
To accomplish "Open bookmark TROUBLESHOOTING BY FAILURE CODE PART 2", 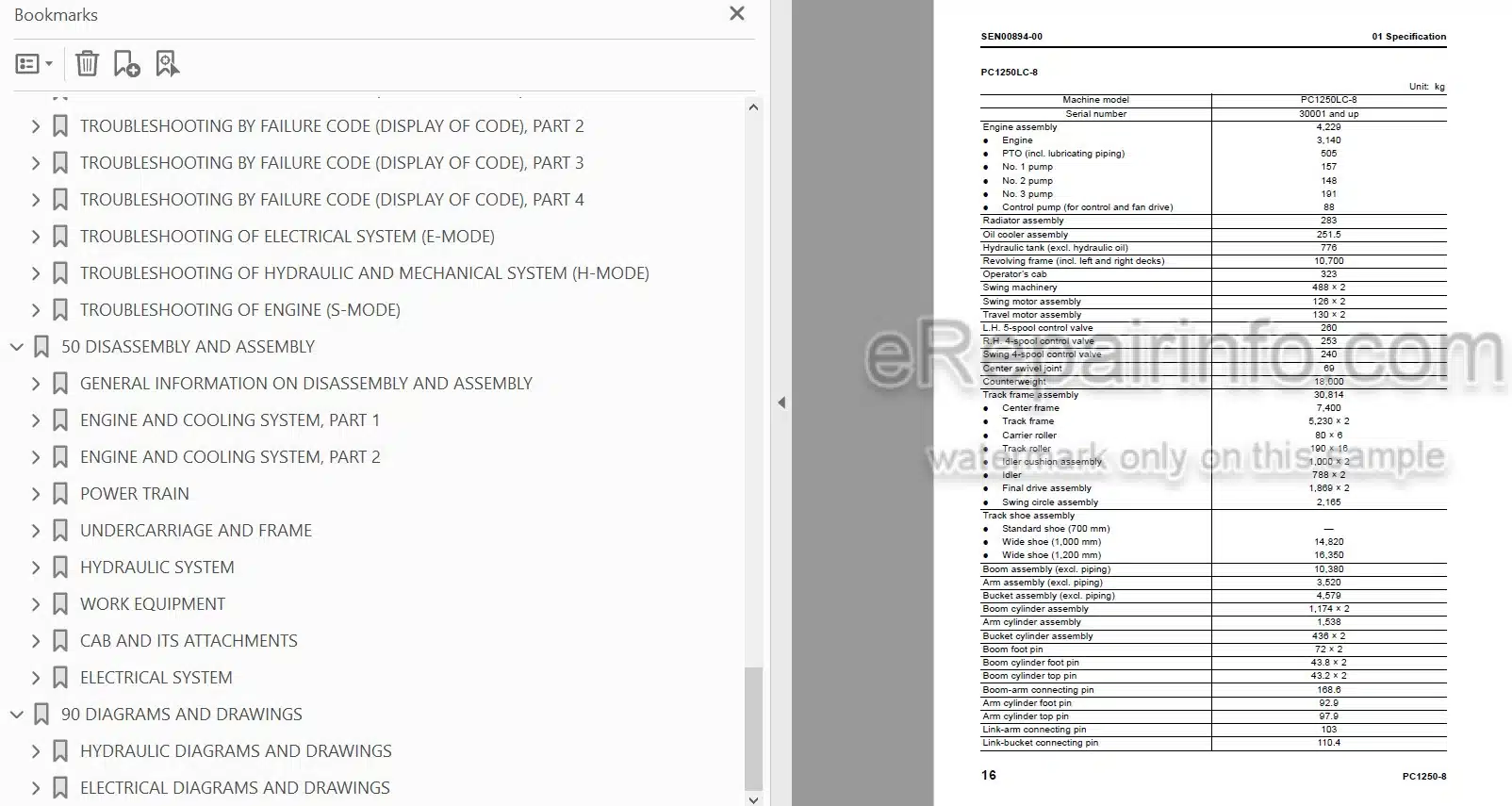I will [x=332, y=126].
